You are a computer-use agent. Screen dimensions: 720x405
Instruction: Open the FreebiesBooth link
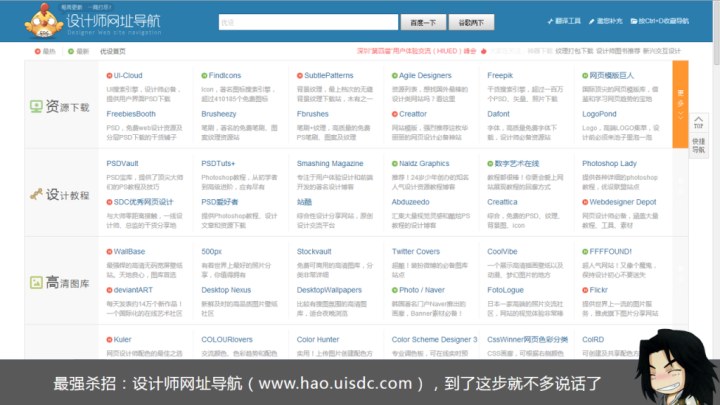(131, 114)
